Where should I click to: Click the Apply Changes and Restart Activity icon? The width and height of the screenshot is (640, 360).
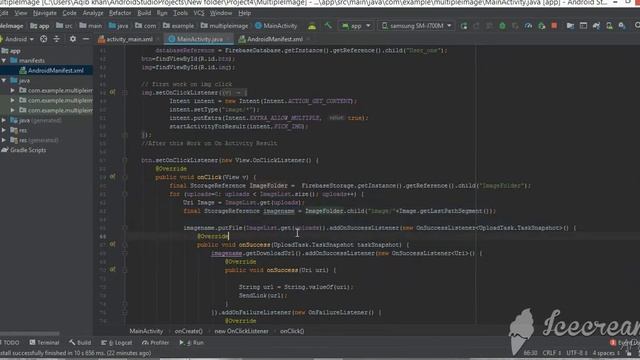coord(476,26)
